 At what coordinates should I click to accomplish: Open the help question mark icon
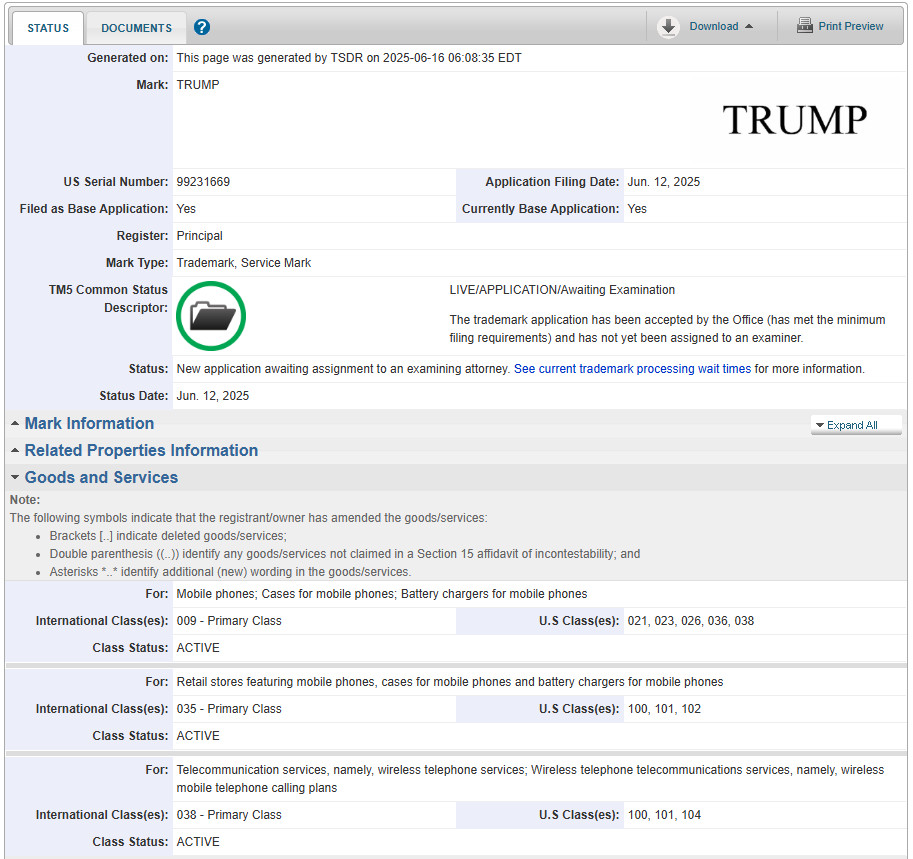(201, 27)
